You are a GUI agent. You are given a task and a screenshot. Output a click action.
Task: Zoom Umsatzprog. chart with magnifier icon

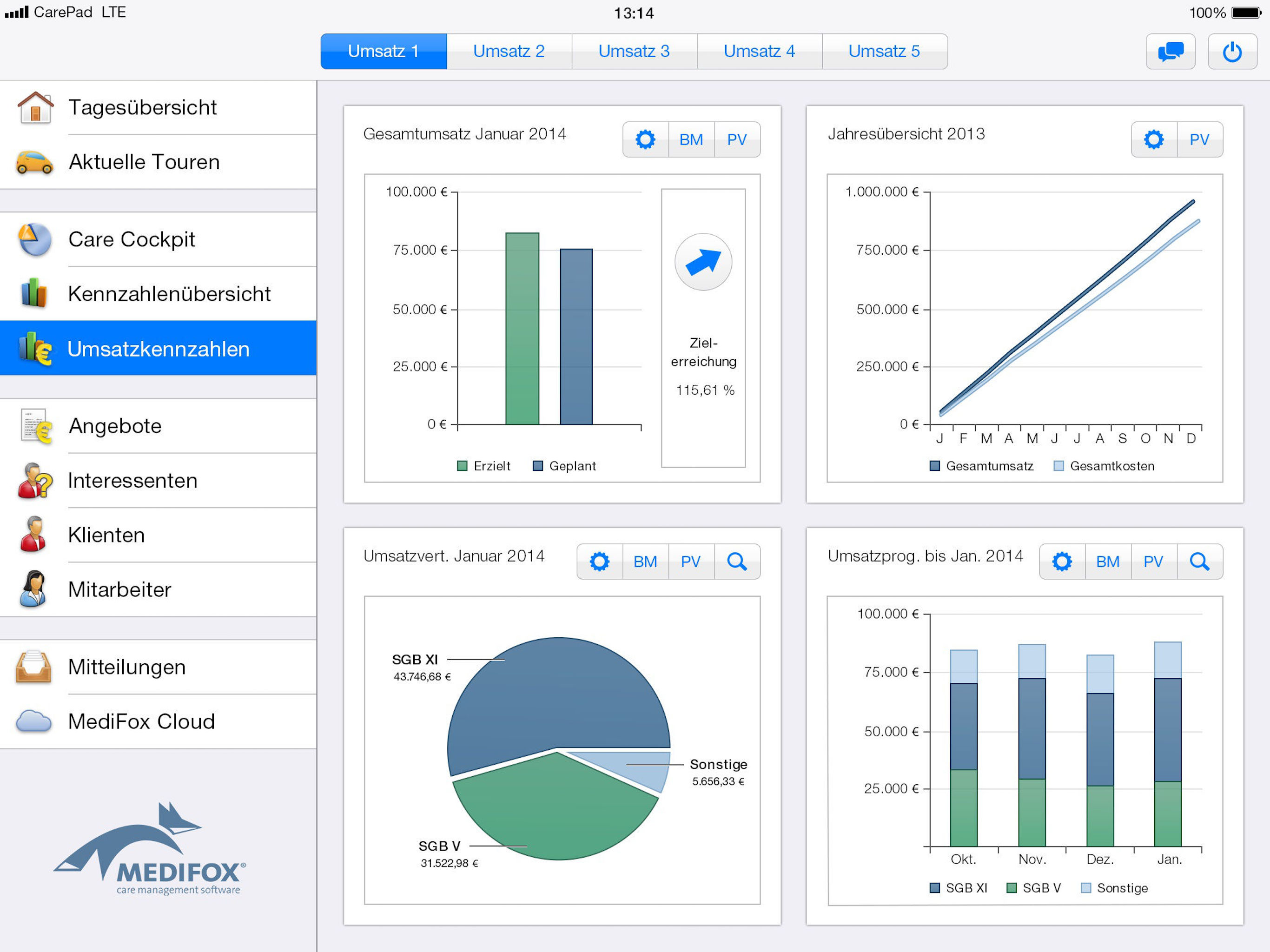coord(1199,562)
